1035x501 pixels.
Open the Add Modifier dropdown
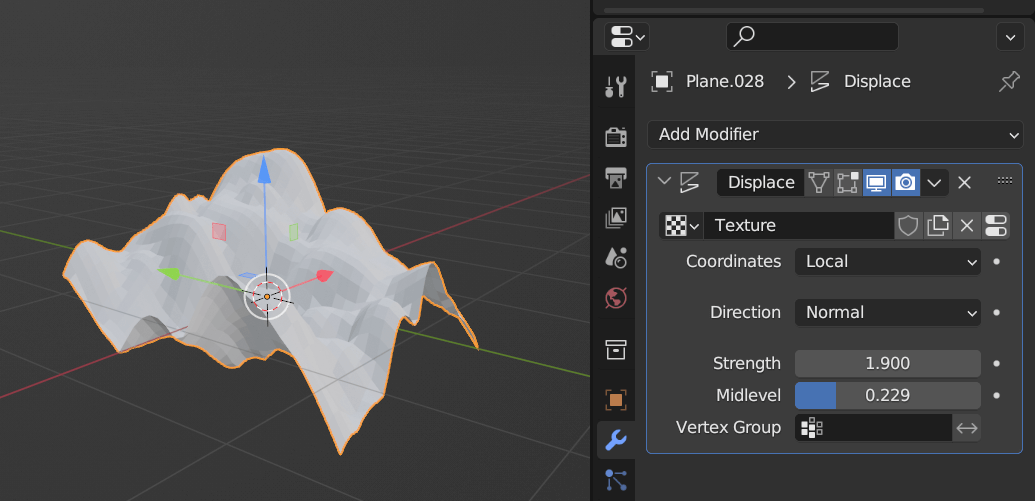click(x=835, y=135)
